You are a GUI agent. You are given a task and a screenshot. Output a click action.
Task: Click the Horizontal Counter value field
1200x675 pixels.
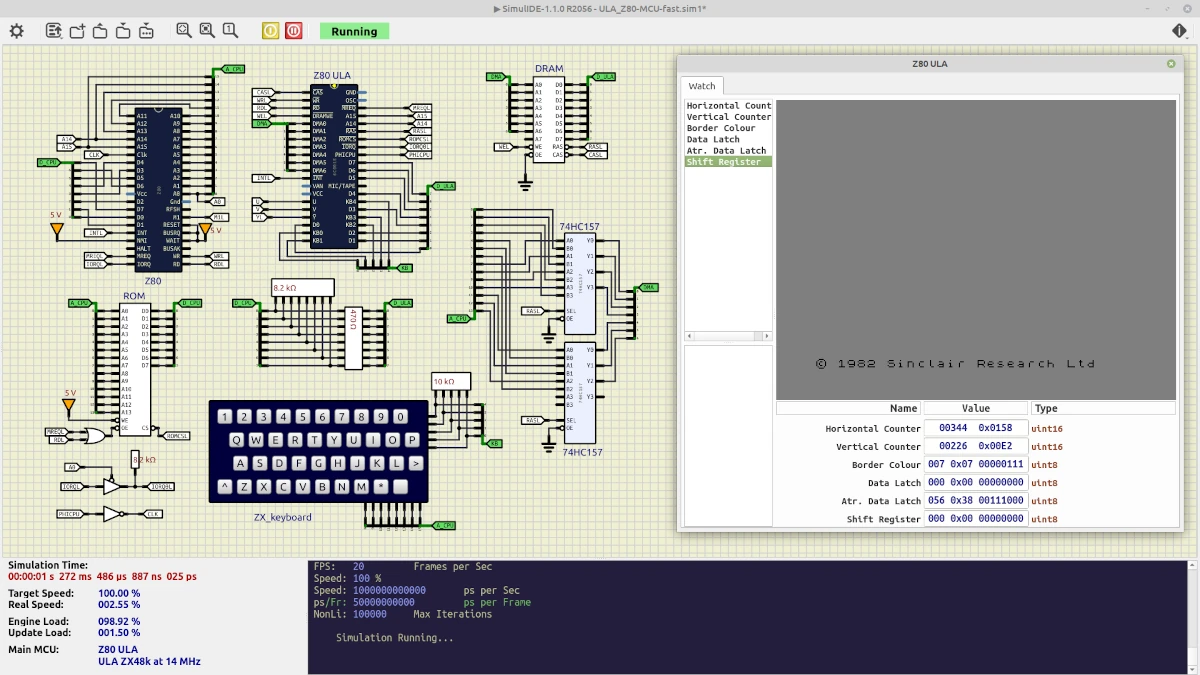[x=975, y=428]
